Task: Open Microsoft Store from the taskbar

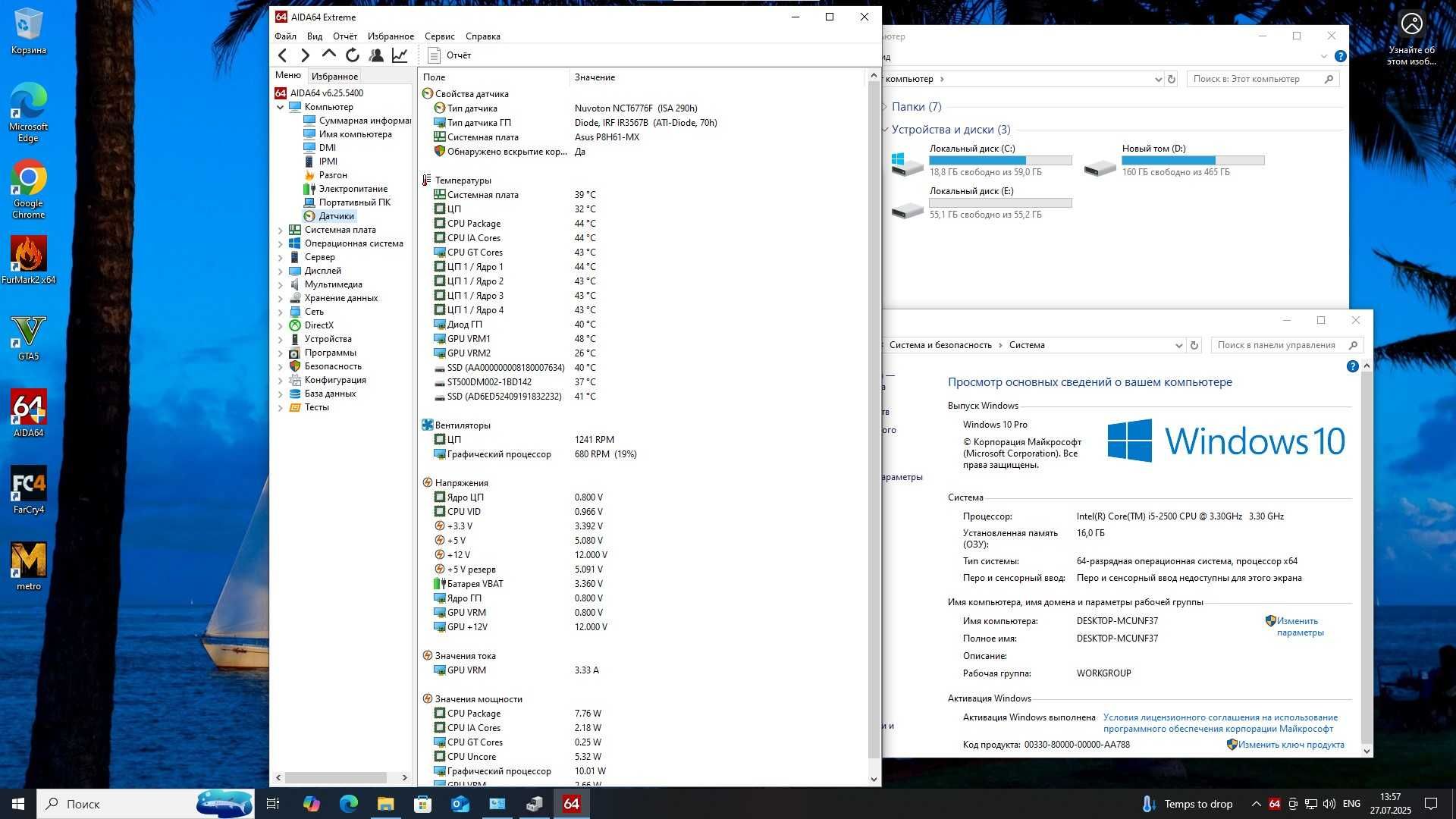Action: [x=423, y=804]
